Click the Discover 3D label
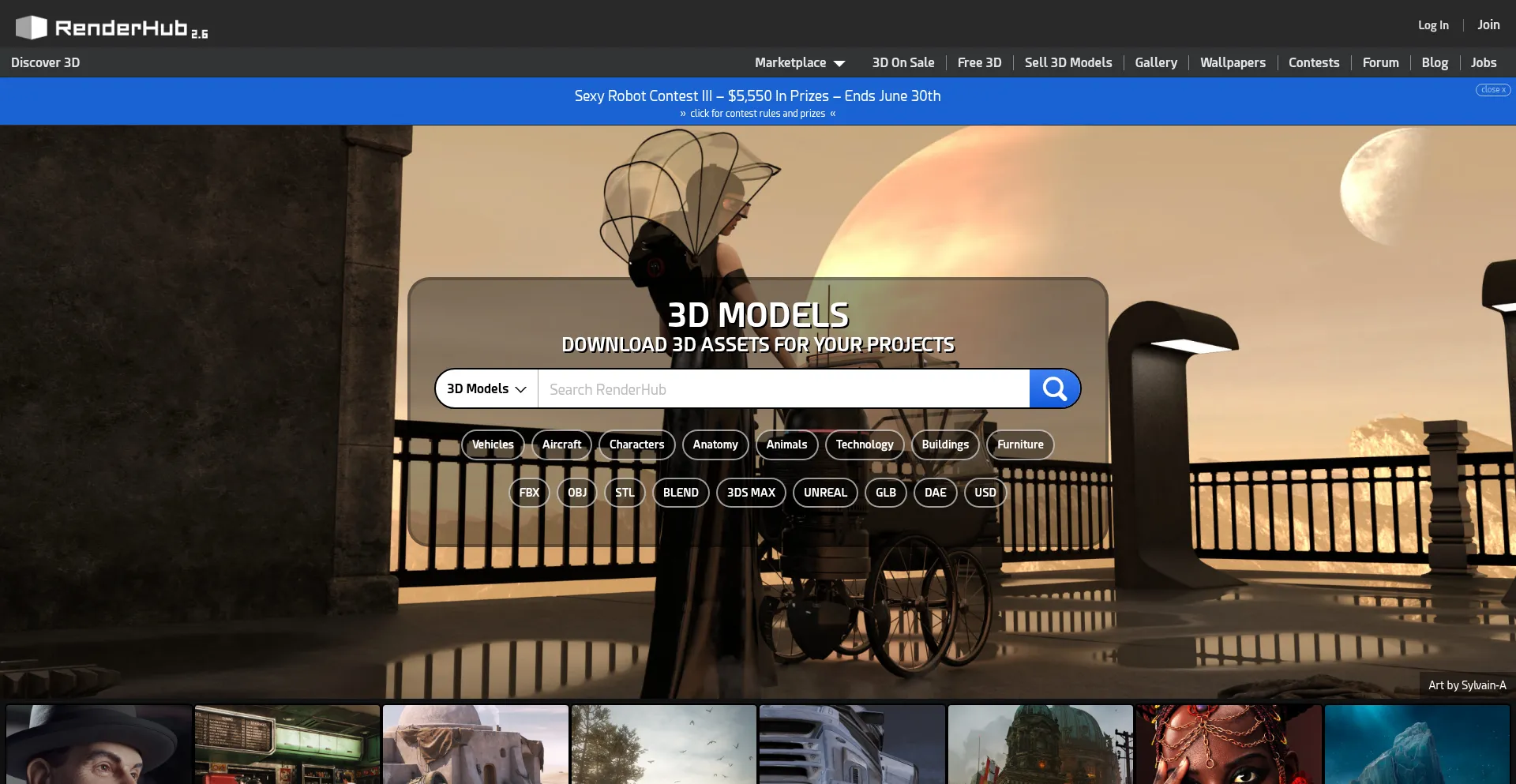The image size is (1516, 784). [45, 62]
